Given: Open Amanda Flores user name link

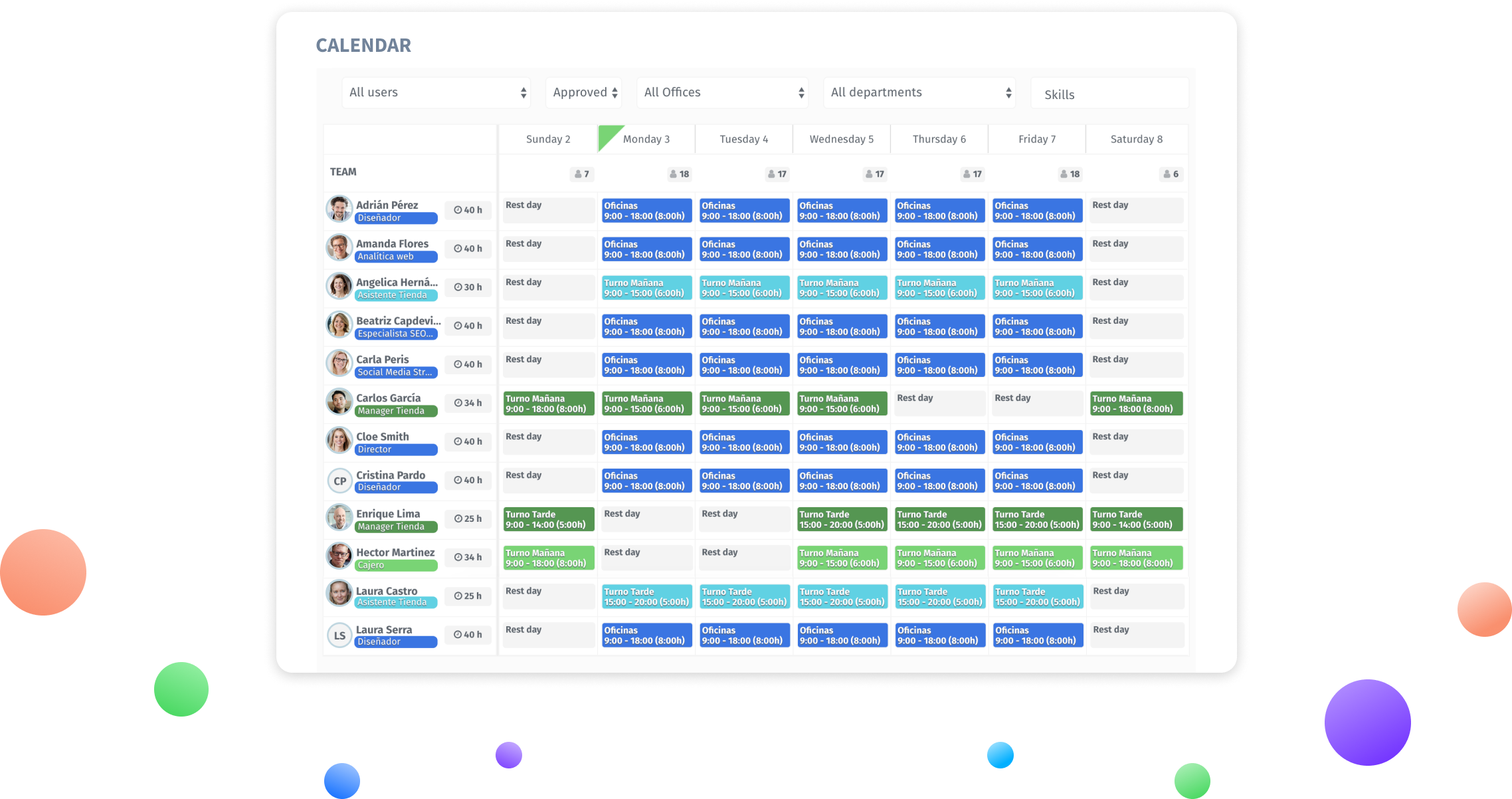Looking at the screenshot, I should pyautogui.click(x=392, y=244).
